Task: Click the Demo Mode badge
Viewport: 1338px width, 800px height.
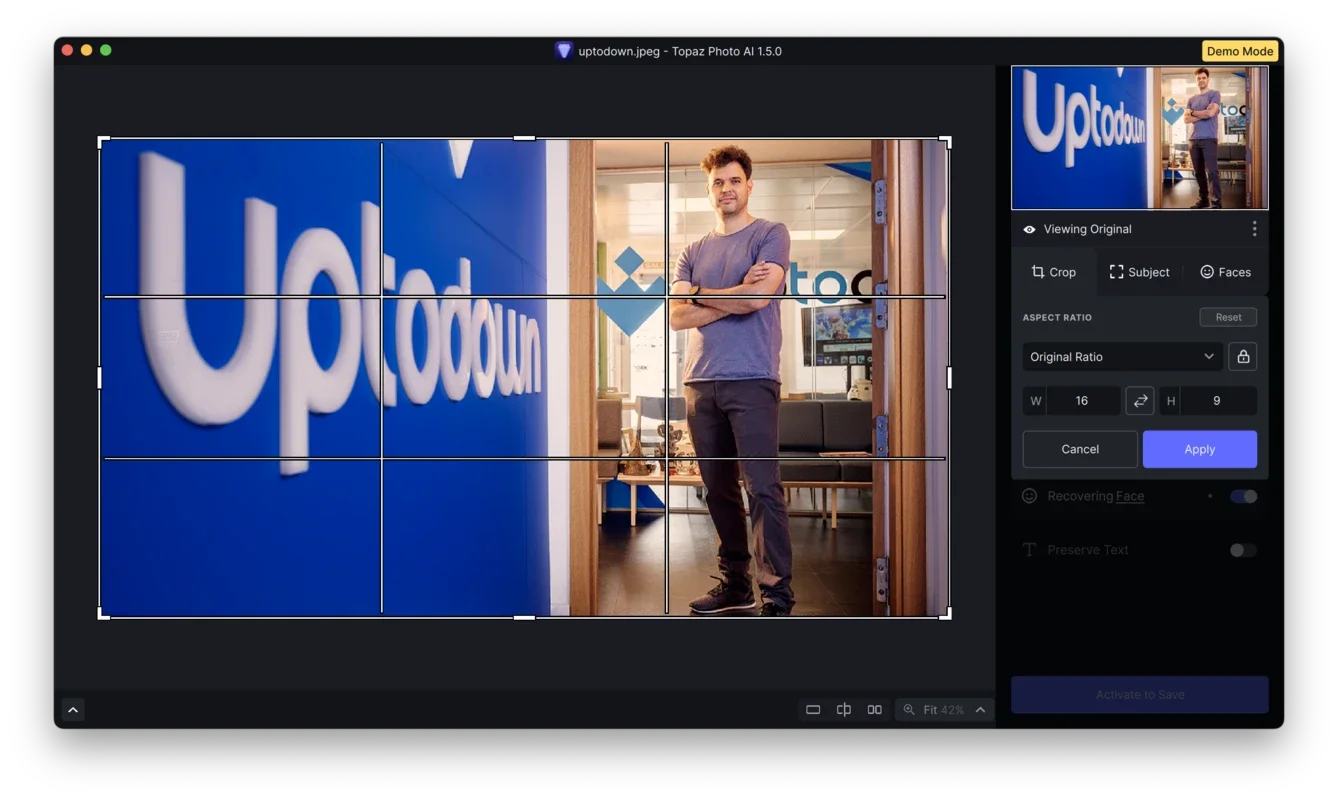Action: [1240, 51]
